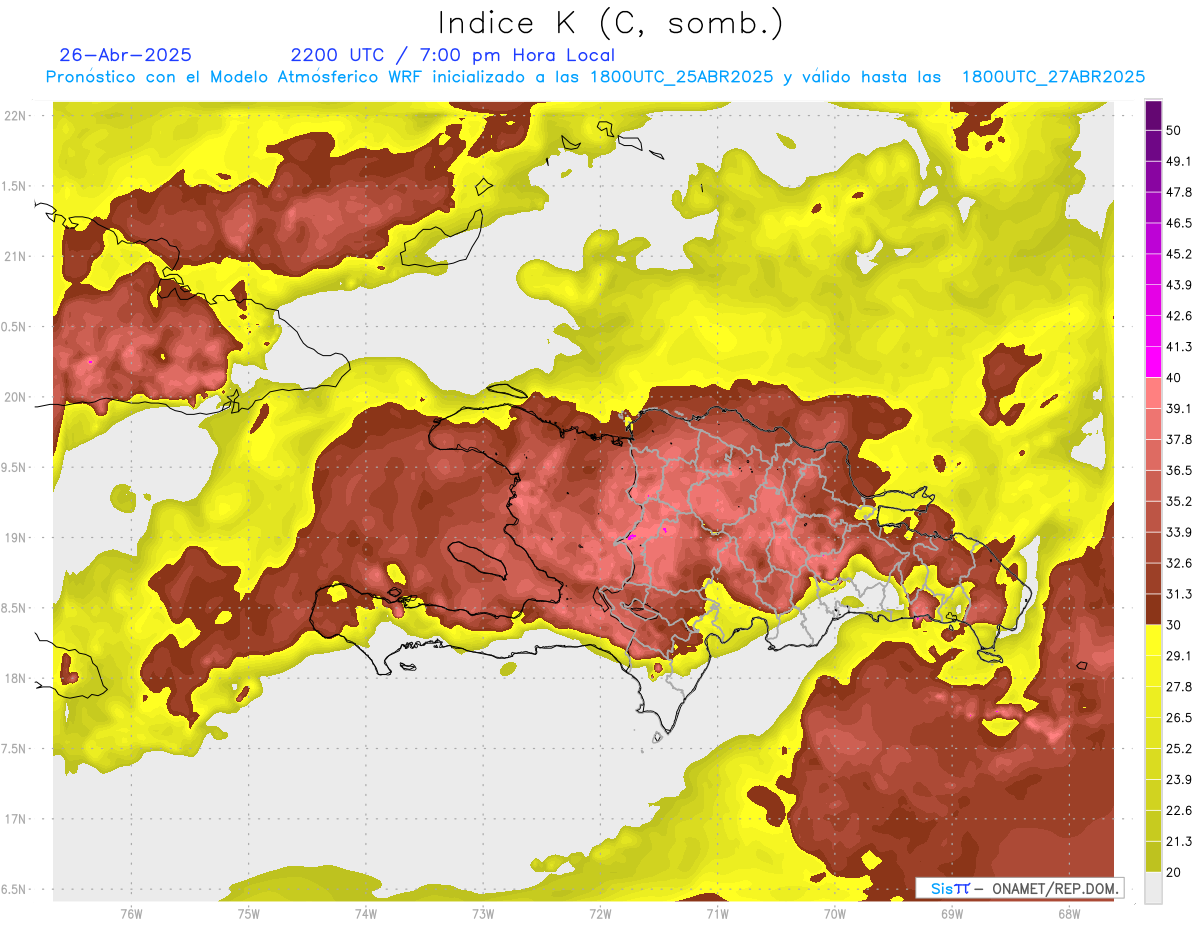Click the colorbar value '22.6'
The height and width of the screenshot is (927, 1200).
1179,811
